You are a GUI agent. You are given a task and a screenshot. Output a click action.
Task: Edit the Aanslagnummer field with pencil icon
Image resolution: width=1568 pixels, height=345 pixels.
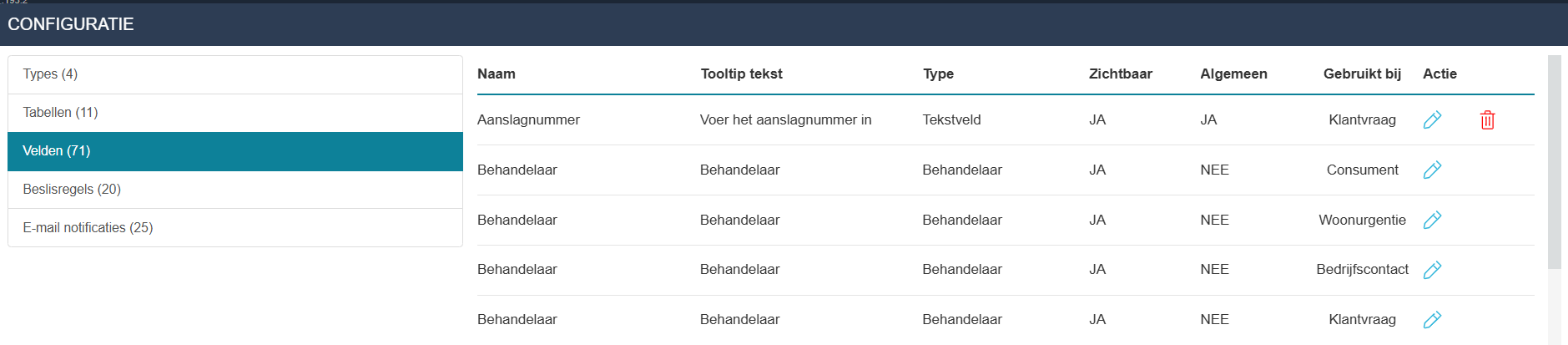click(x=1432, y=120)
